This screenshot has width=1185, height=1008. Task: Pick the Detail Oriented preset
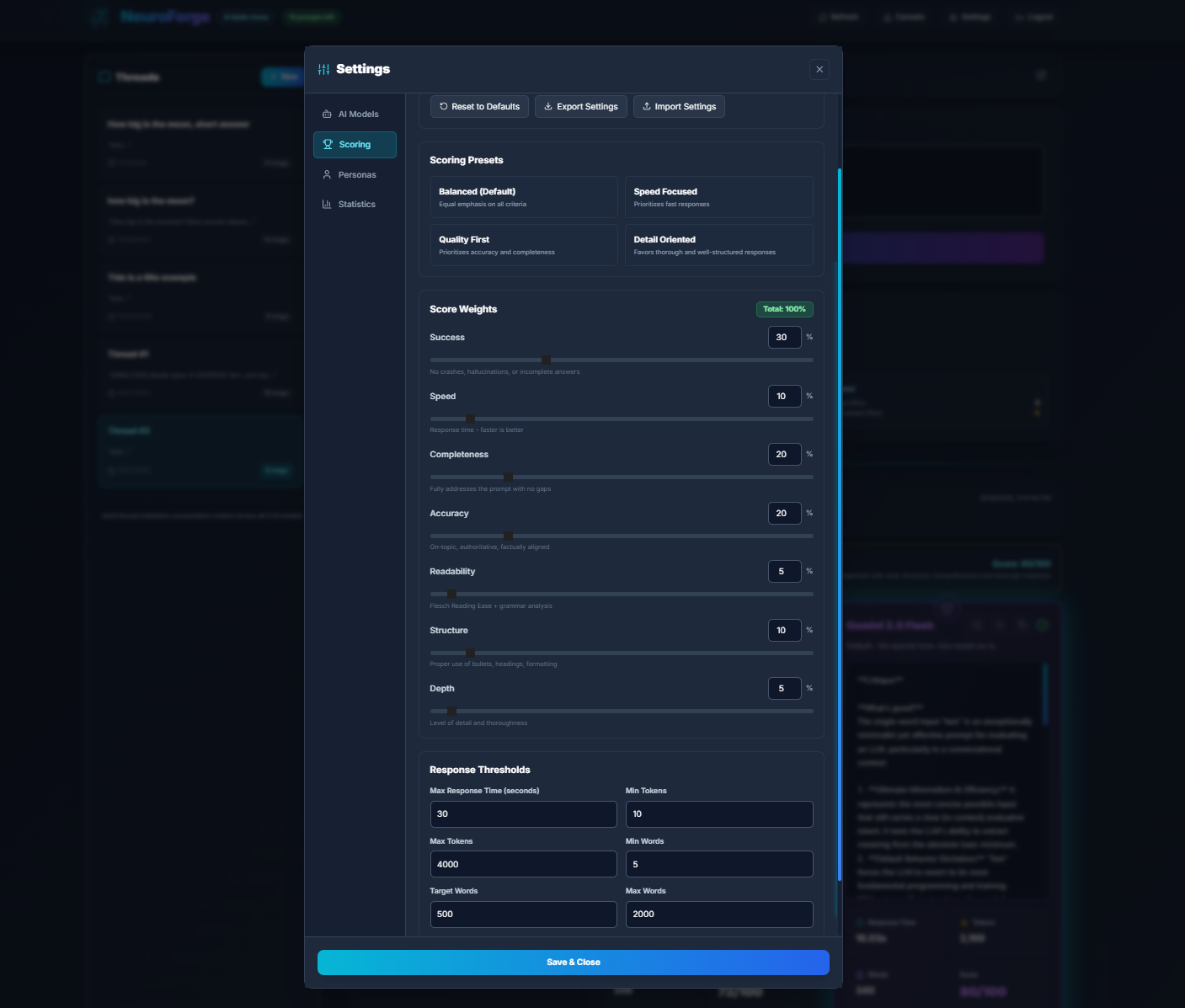(718, 245)
